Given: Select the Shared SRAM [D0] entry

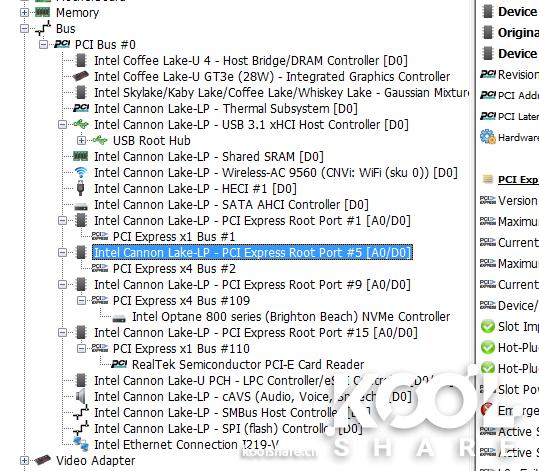Looking at the screenshot, I should click(209, 156).
